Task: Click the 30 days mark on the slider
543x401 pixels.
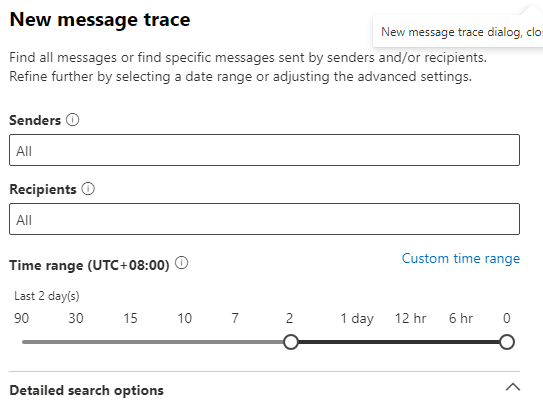Action: point(76,318)
